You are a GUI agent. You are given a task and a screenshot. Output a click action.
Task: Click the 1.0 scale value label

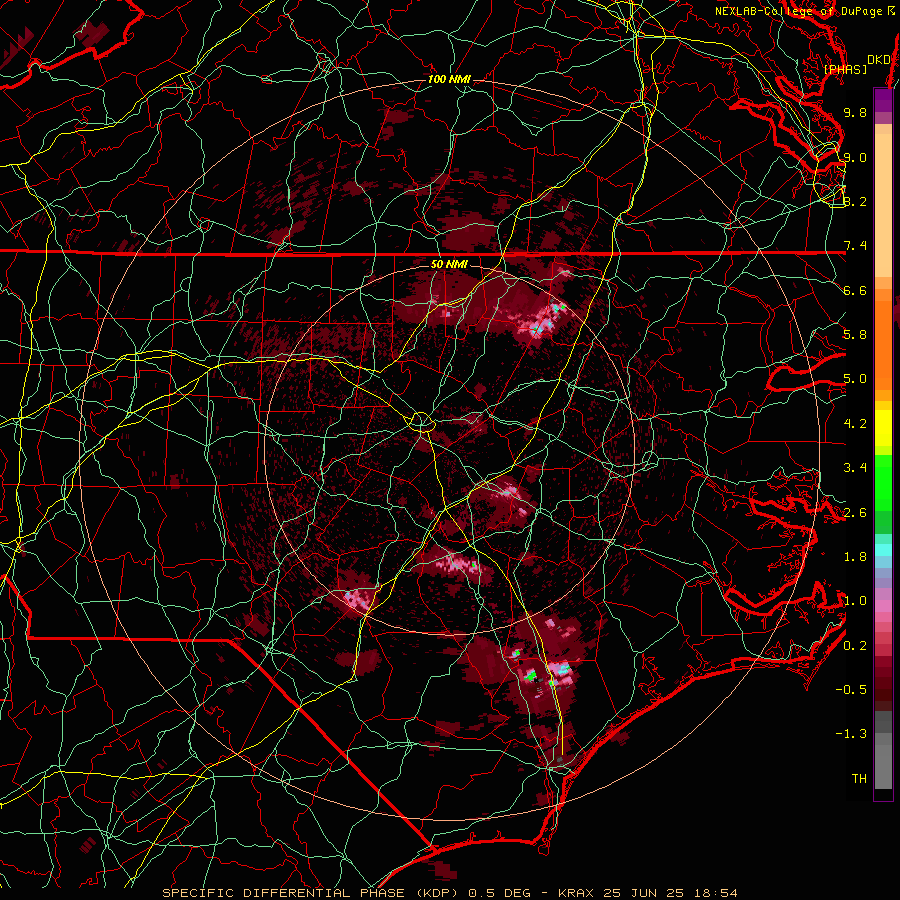coord(855,601)
